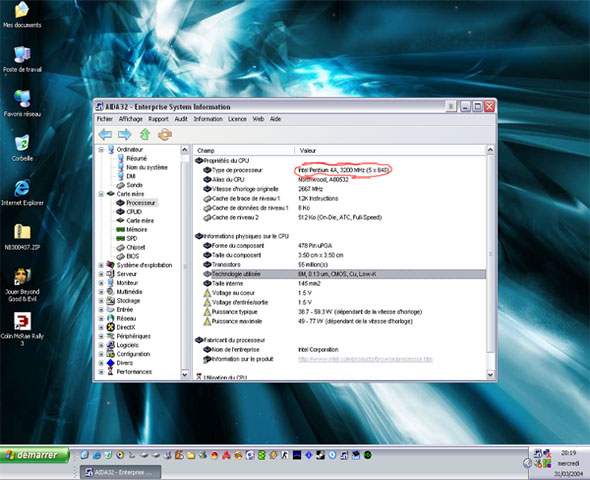The image size is (590, 480).
Task: Expand Système d'exploitation tree node
Action: (101, 265)
